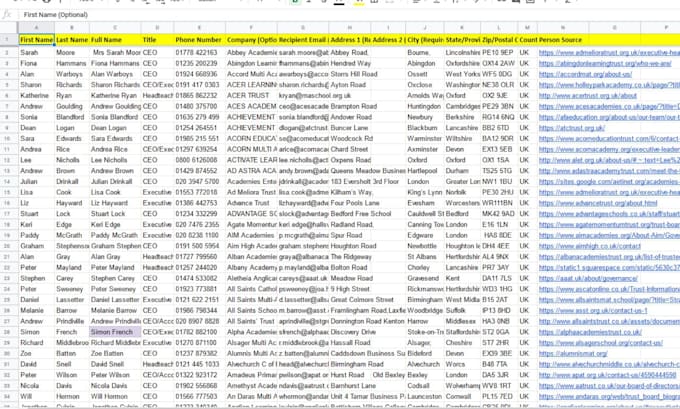Select row 1 header number
The width and height of the screenshot is (680, 409).
pyautogui.click(x=9, y=39)
